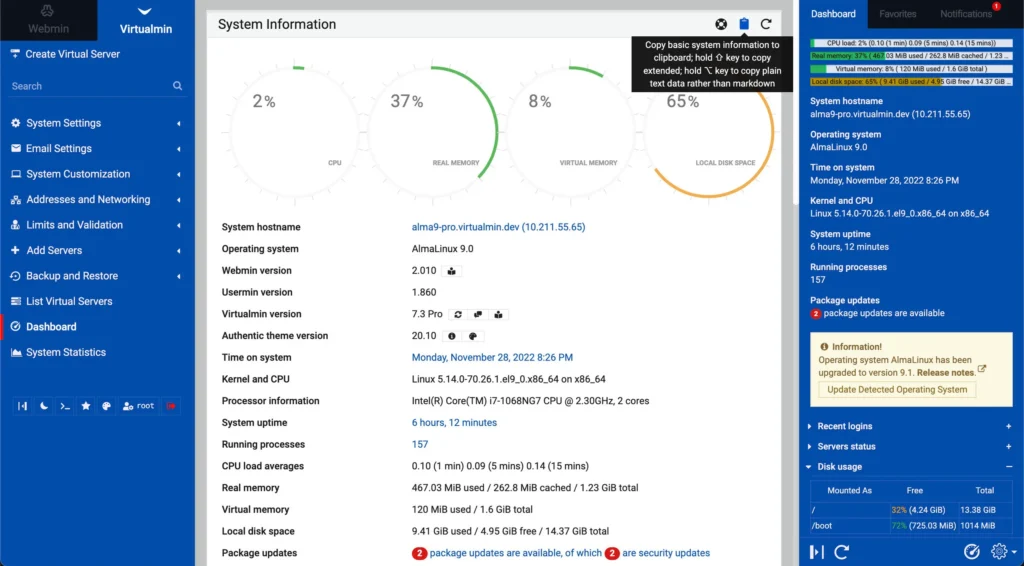Click the refresh icon in System Information header
Image resolution: width=1024 pixels, height=566 pixels.
766,24
